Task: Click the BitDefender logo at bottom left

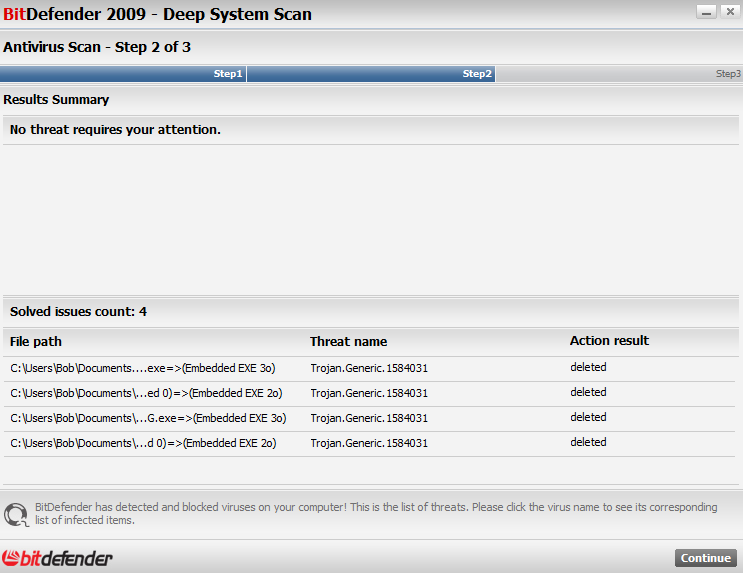Action: [57, 558]
